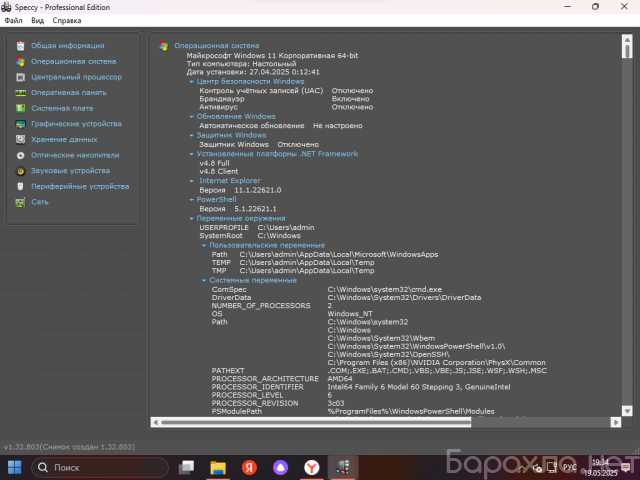Open notification center icon

tap(625, 468)
